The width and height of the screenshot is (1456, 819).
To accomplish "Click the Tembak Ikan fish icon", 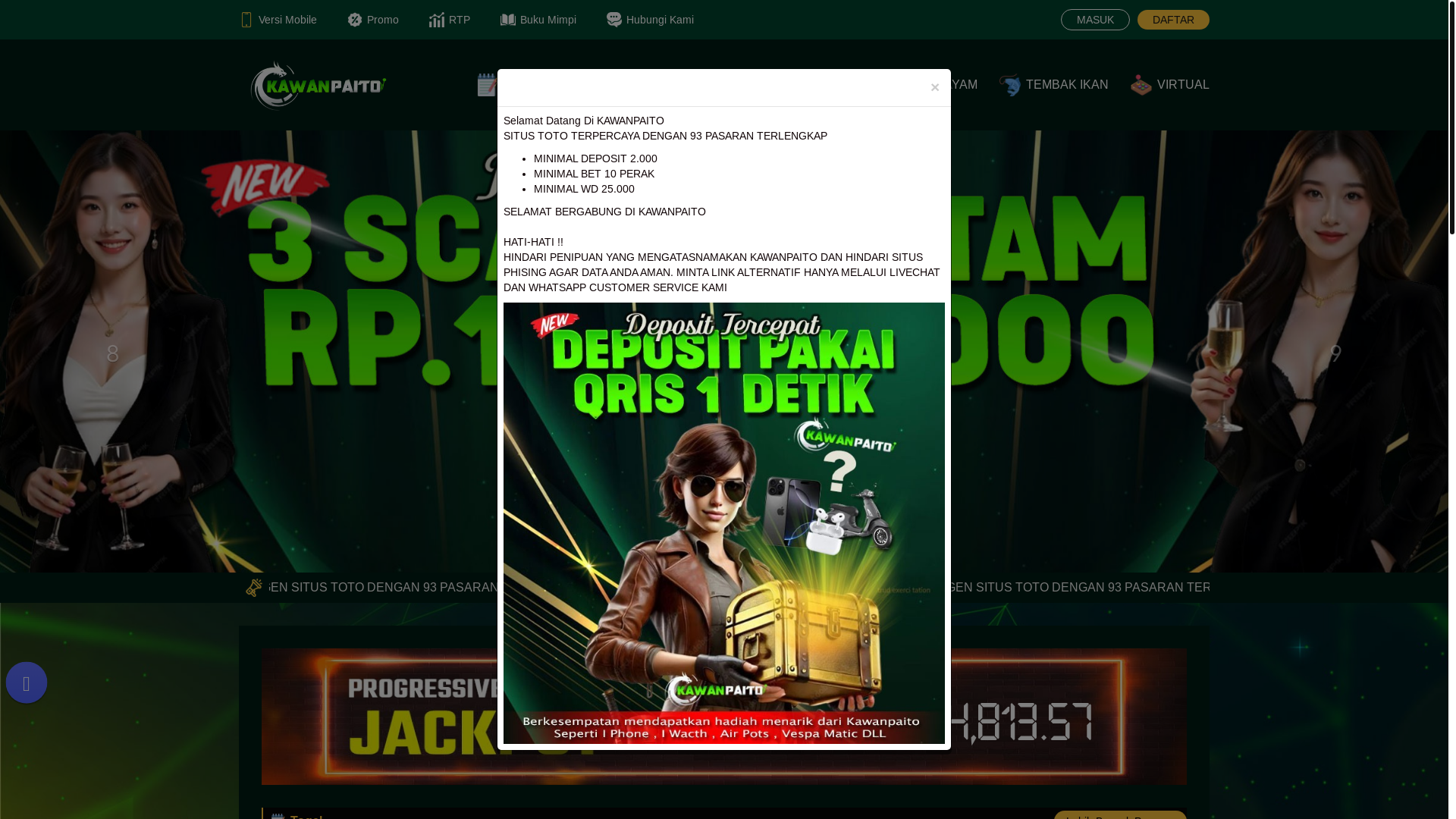I will click(1010, 85).
